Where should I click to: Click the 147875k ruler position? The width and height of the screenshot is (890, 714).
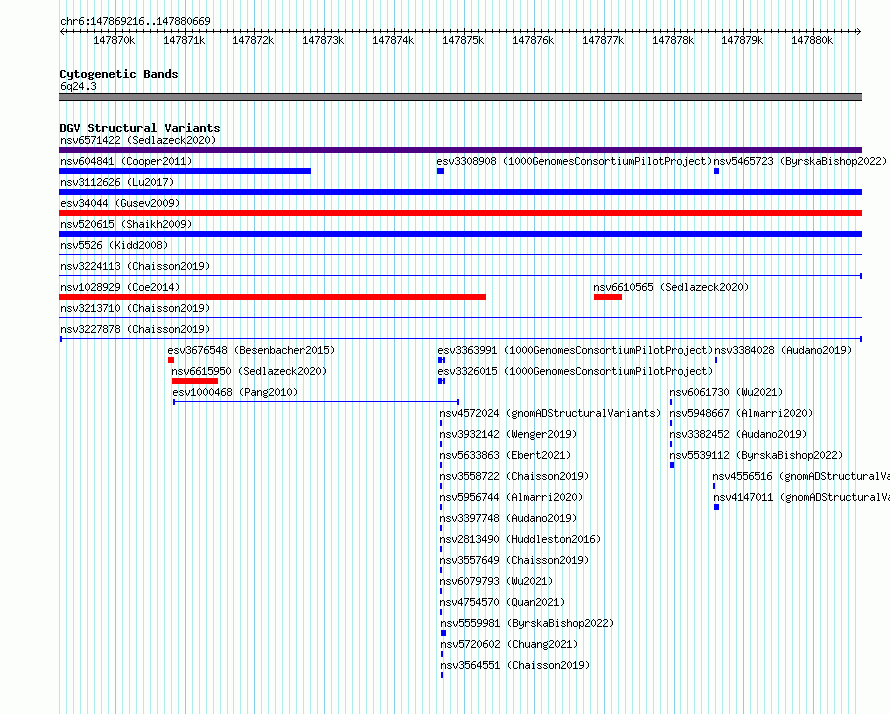coord(463,40)
